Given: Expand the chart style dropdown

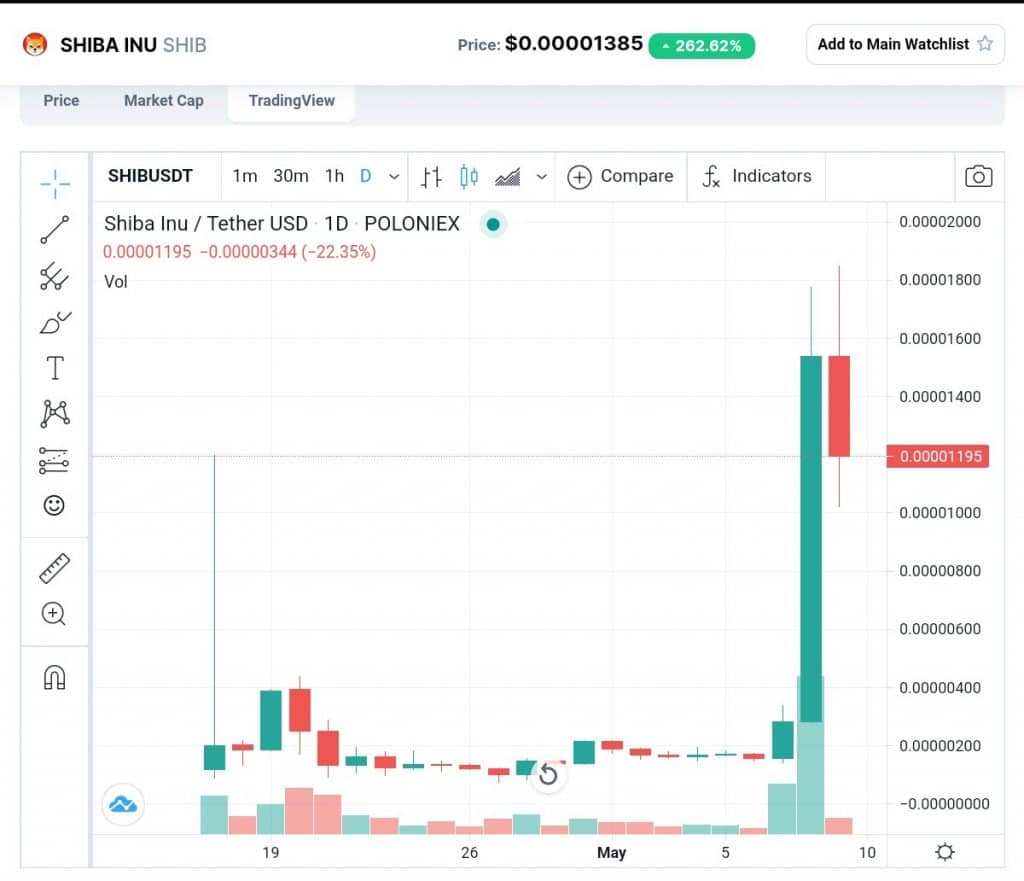Looking at the screenshot, I should [x=541, y=176].
